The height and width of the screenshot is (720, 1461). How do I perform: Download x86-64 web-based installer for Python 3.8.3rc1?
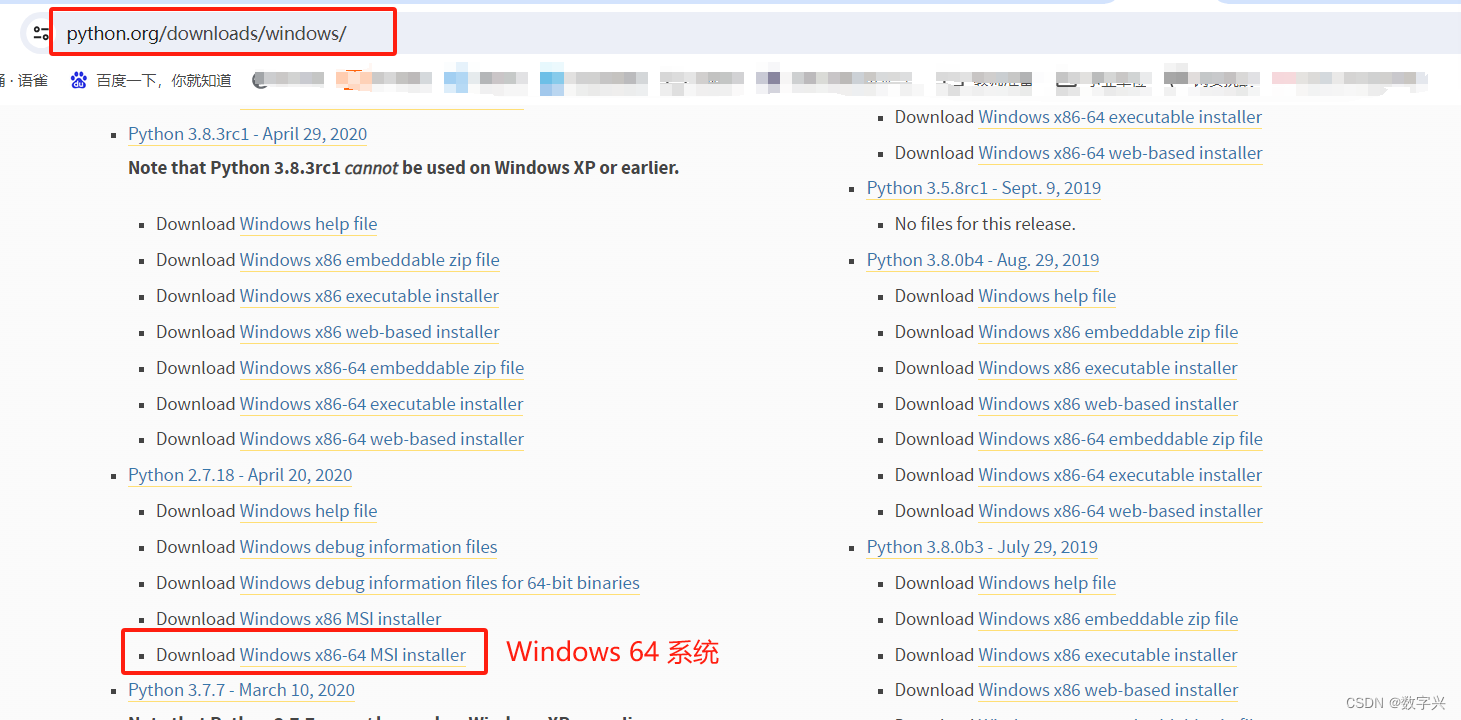(382, 439)
